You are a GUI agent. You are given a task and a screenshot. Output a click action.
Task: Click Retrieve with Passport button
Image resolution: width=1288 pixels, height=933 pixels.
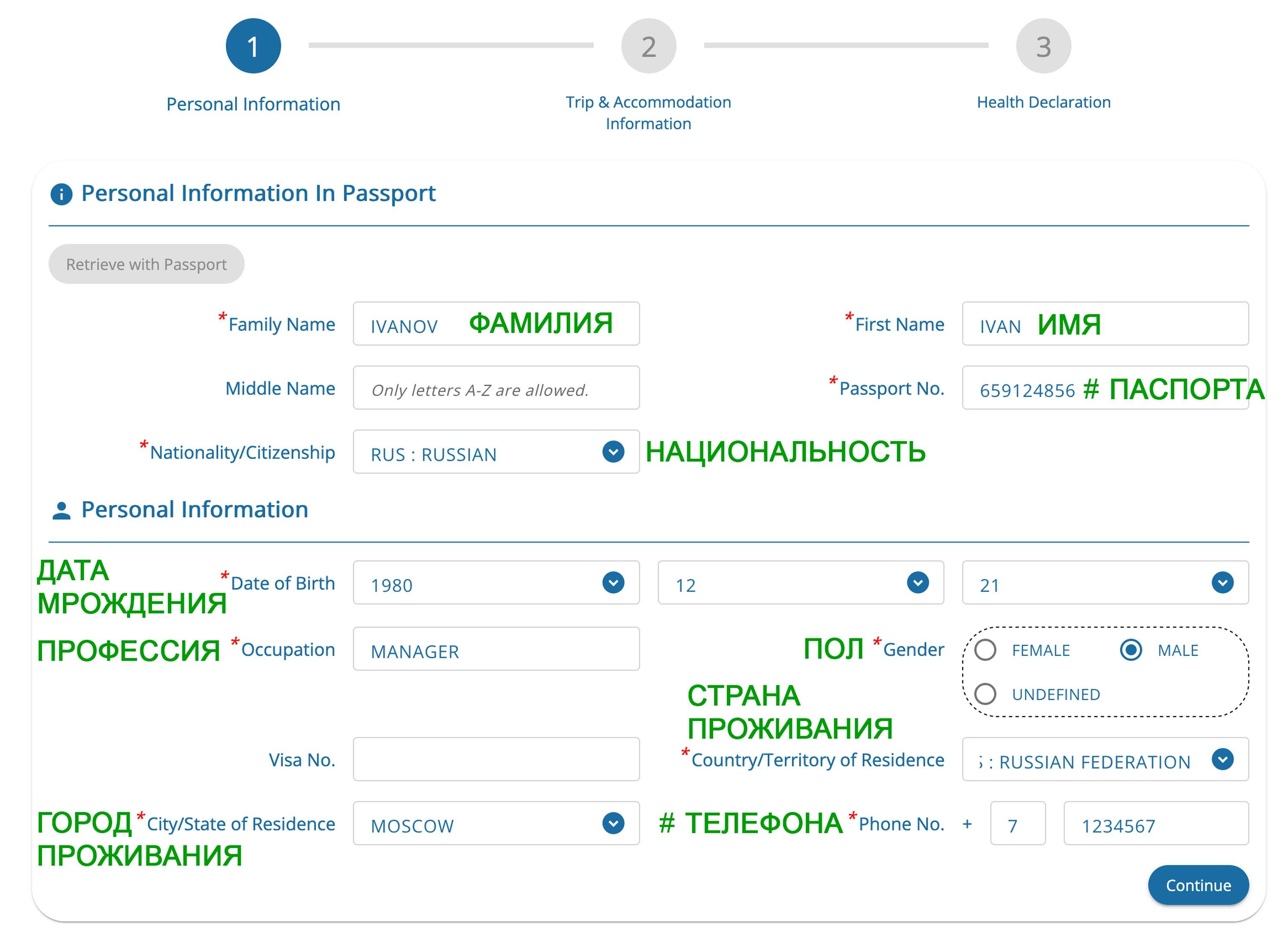(146, 264)
